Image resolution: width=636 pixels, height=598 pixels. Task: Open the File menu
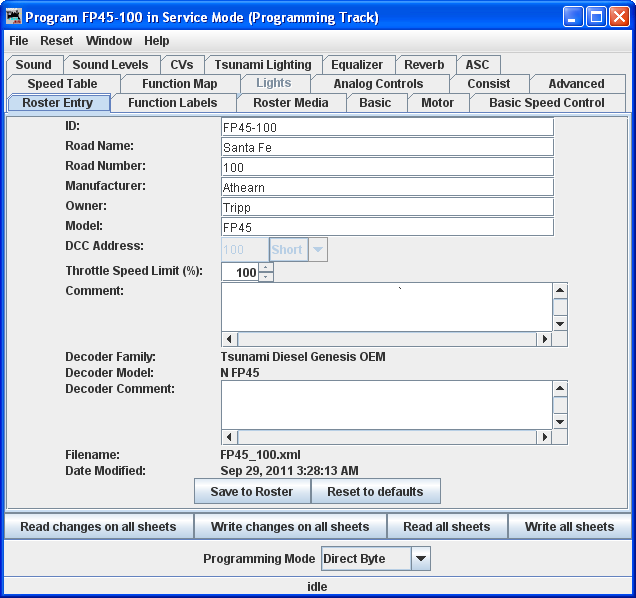19,41
